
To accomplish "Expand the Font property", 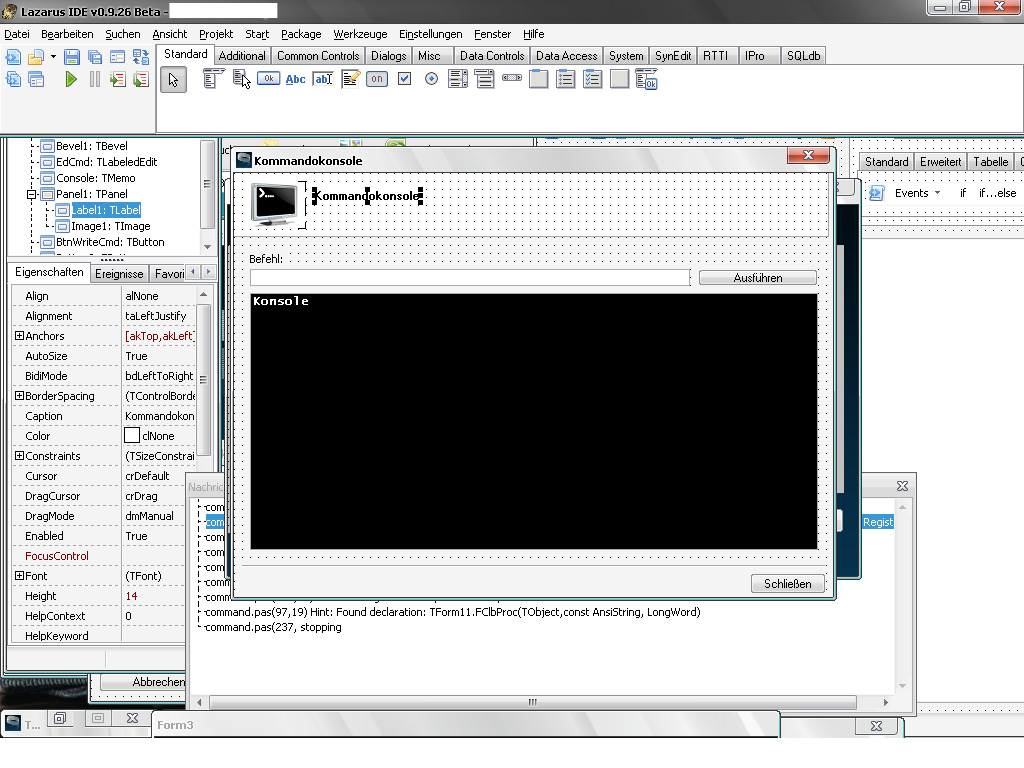I will coord(19,576).
